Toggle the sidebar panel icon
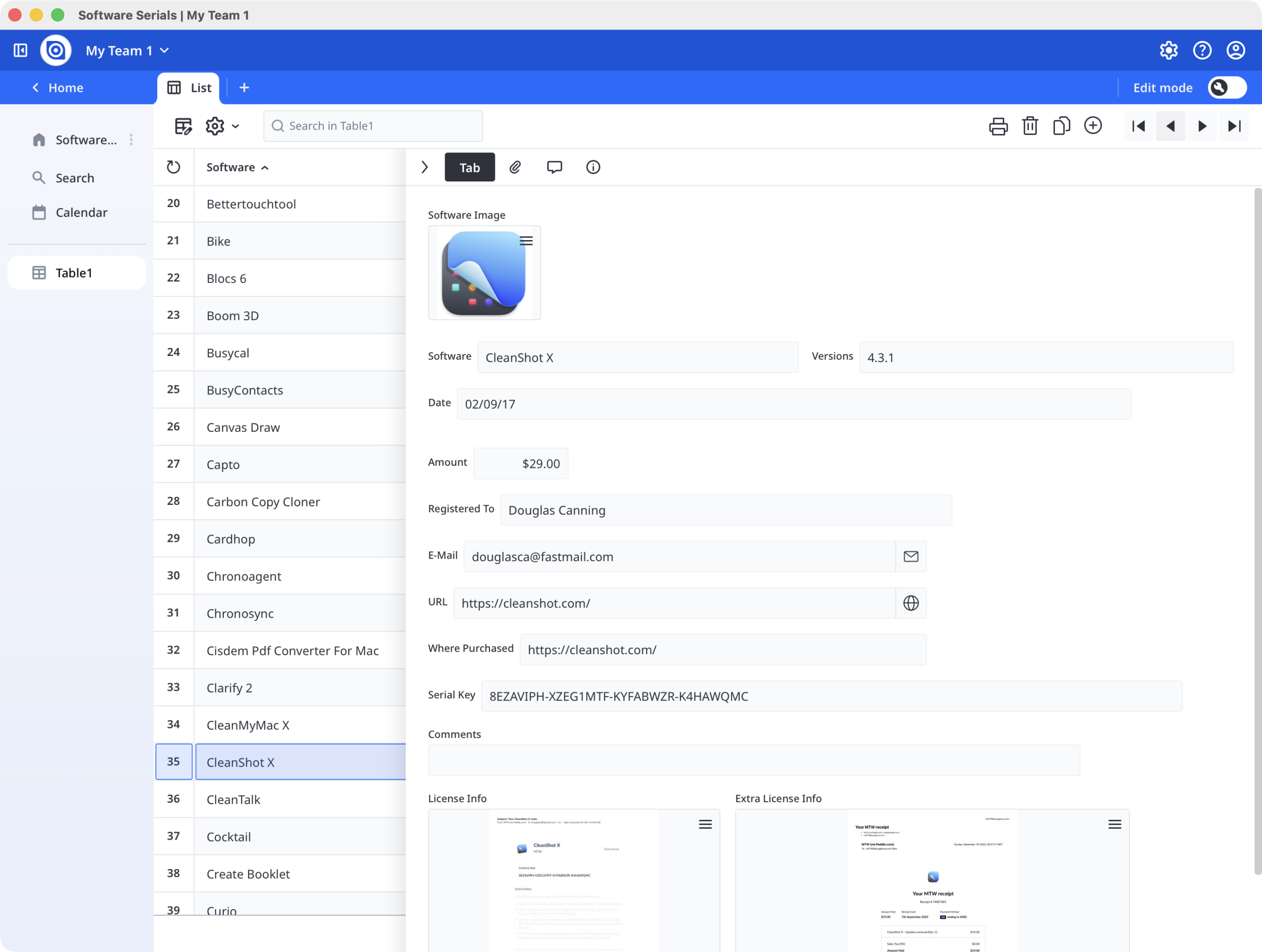Screen dimensions: 1262x952 (21, 50)
